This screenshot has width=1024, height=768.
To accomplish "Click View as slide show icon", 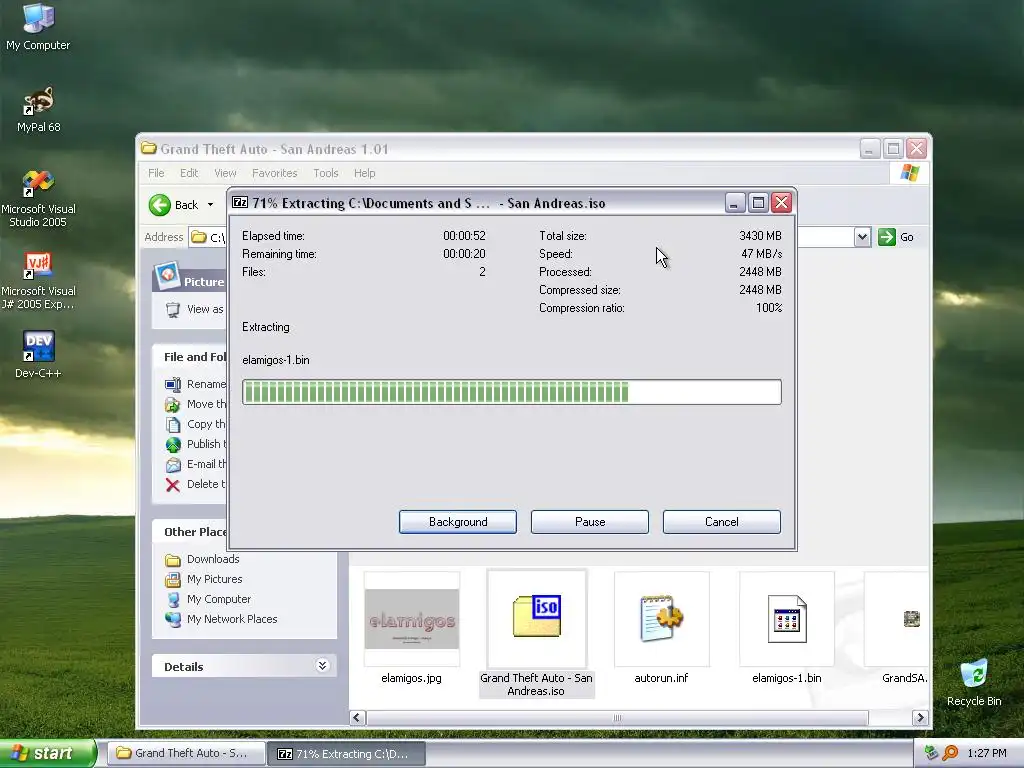I will point(172,310).
